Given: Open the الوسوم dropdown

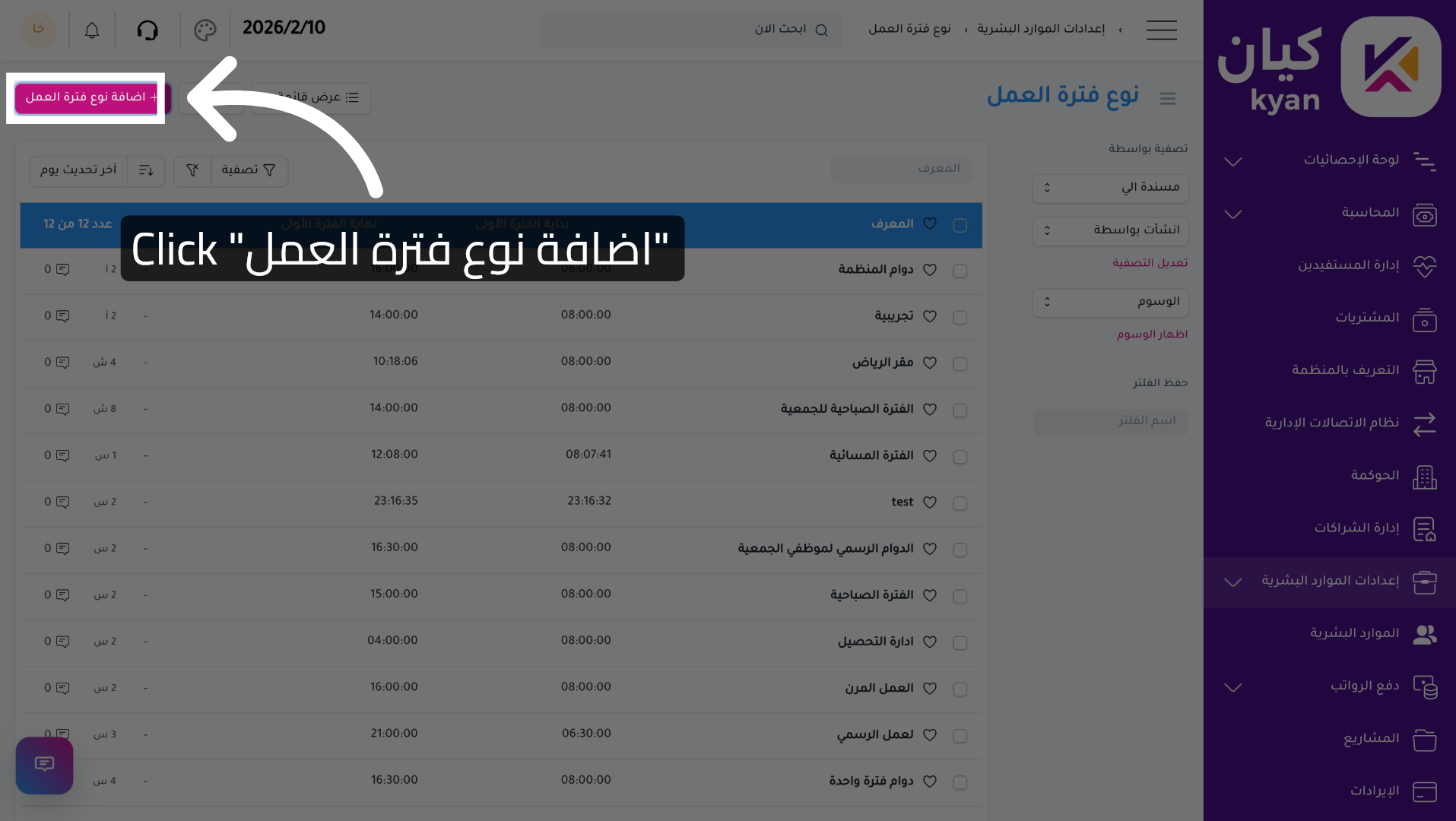Looking at the screenshot, I should 1109,302.
